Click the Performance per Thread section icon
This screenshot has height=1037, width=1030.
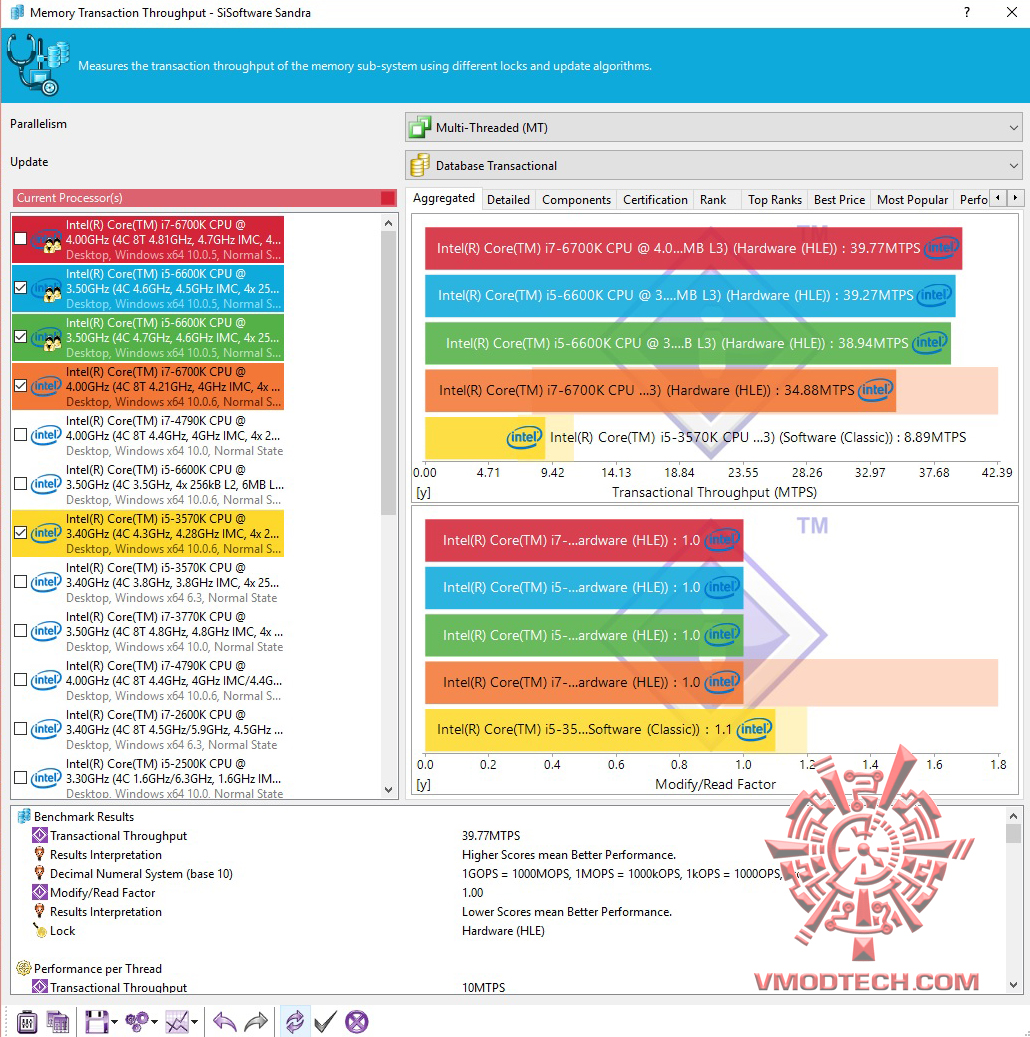(24, 968)
